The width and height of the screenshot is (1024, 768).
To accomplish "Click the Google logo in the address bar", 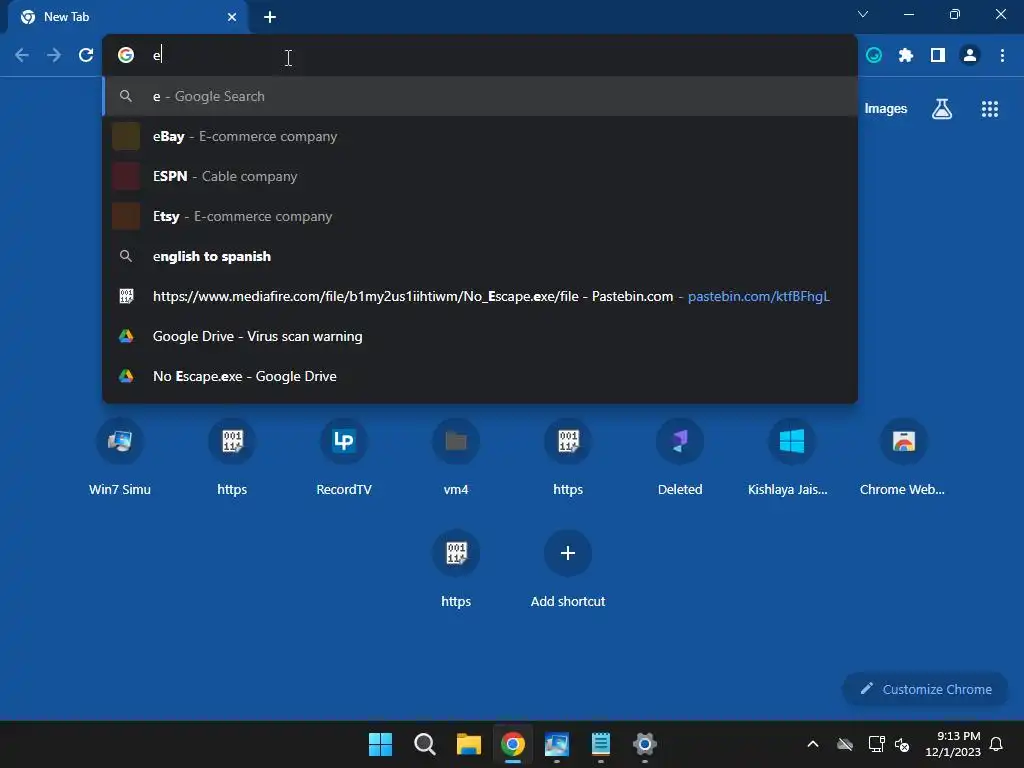I will pos(126,55).
